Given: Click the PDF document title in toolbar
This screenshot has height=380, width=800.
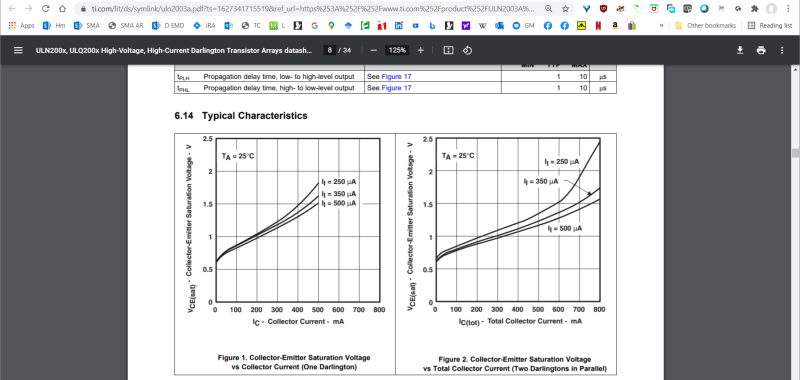Looking at the screenshot, I should click(173, 50).
